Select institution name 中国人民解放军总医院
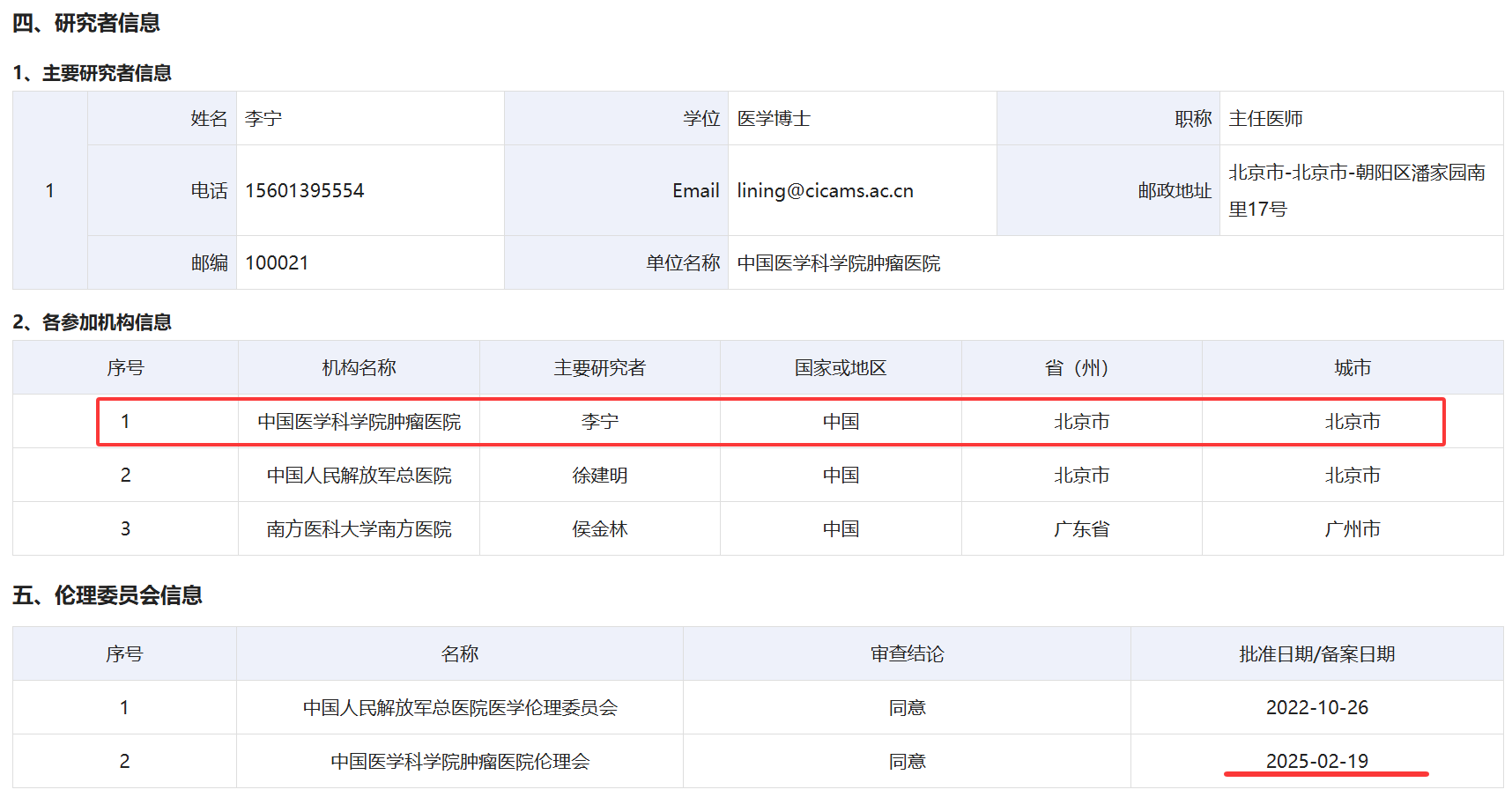This screenshot has width=1512, height=797. (x=359, y=475)
